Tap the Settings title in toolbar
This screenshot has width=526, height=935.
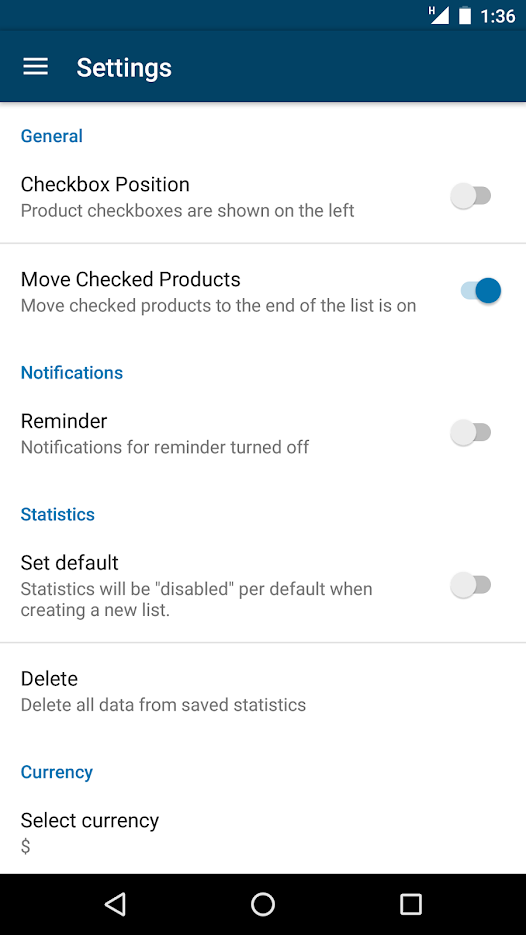(124, 67)
